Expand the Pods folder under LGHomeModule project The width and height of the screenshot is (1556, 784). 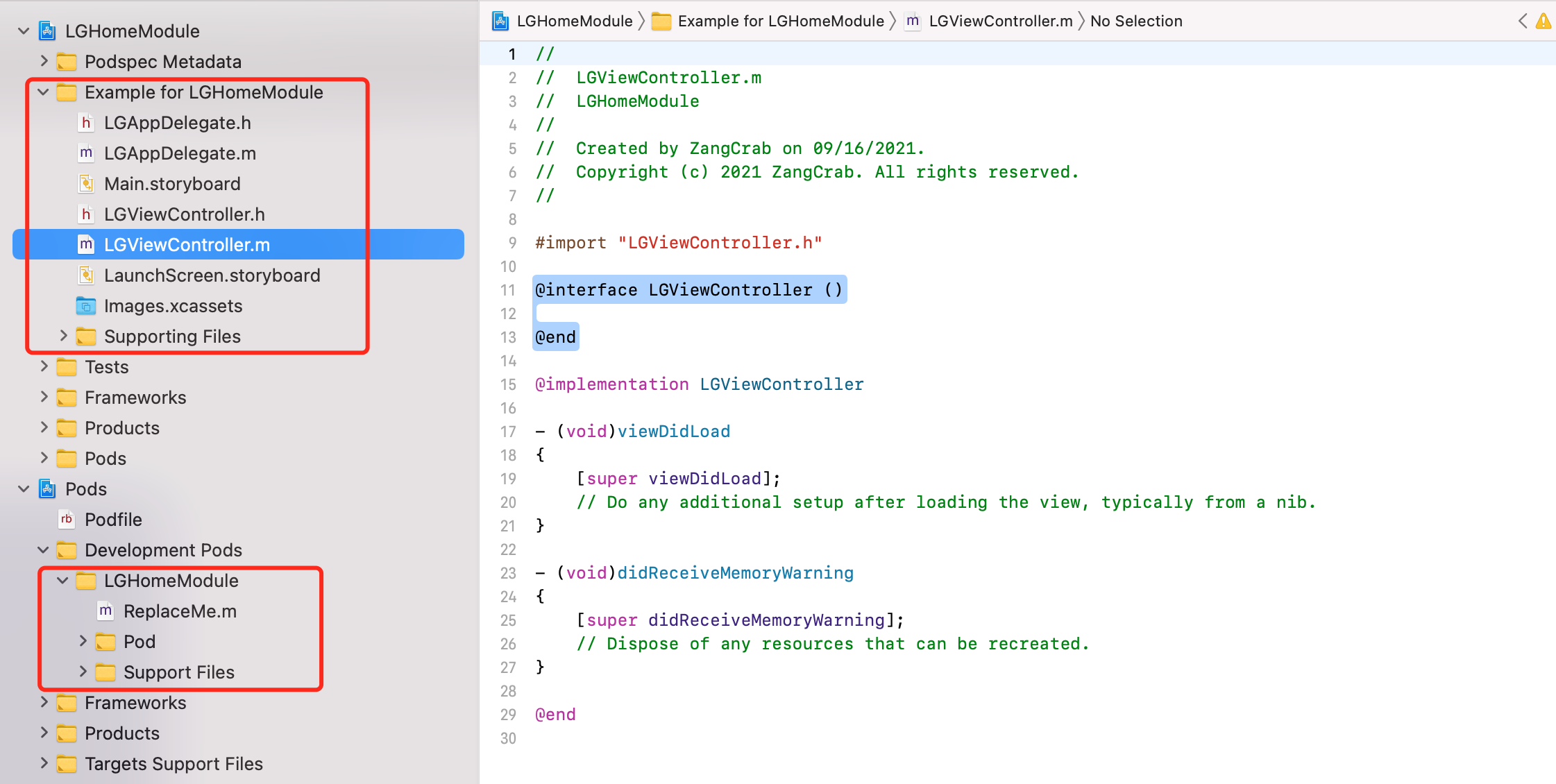[44, 458]
